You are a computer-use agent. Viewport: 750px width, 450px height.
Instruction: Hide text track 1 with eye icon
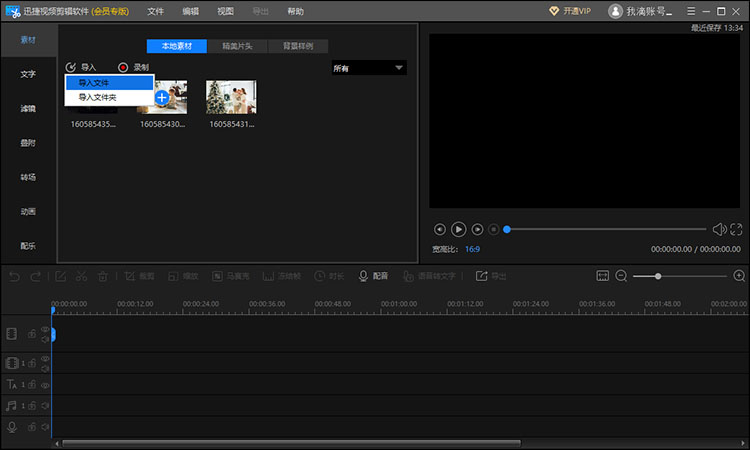tap(45, 385)
